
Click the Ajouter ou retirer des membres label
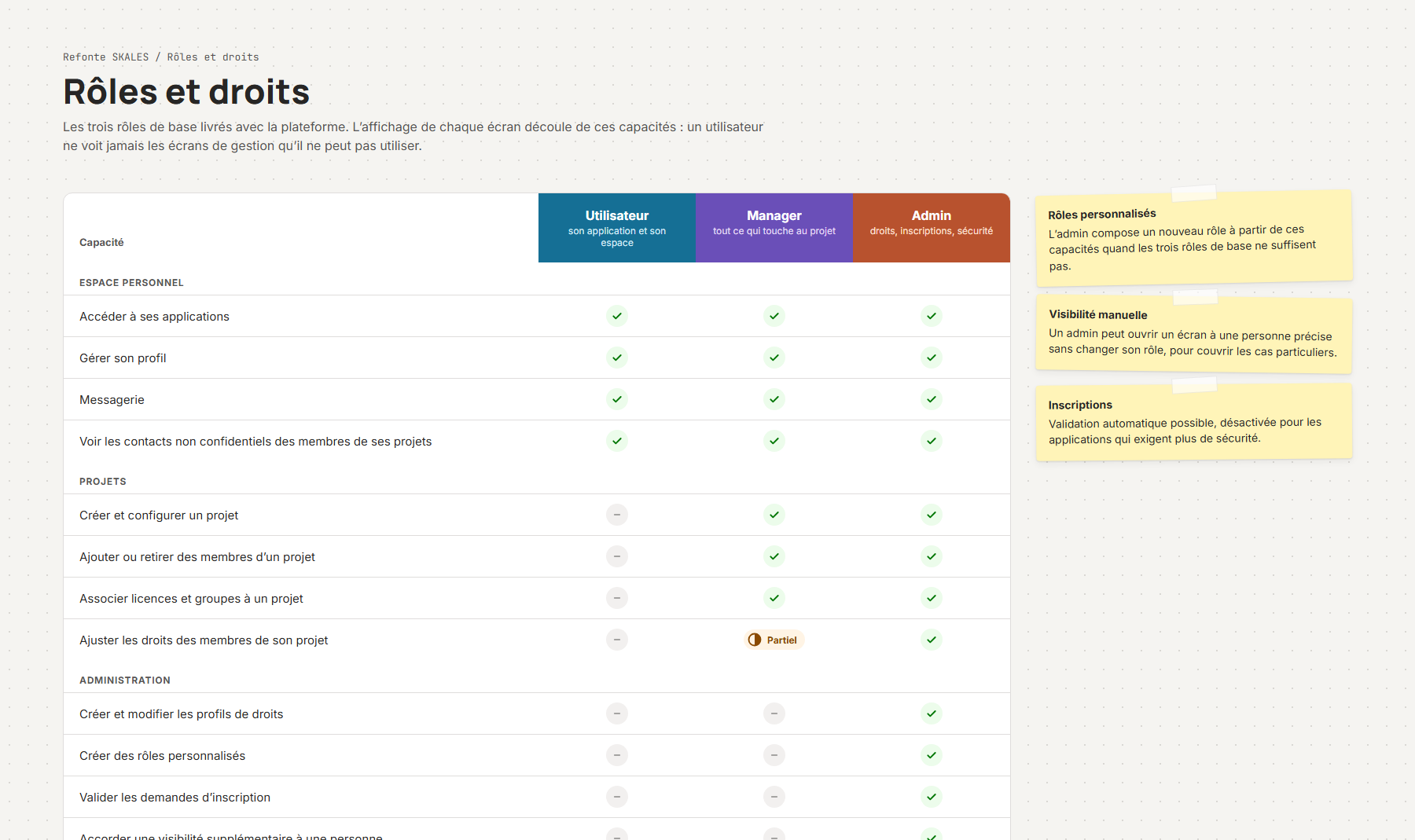tap(197, 557)
